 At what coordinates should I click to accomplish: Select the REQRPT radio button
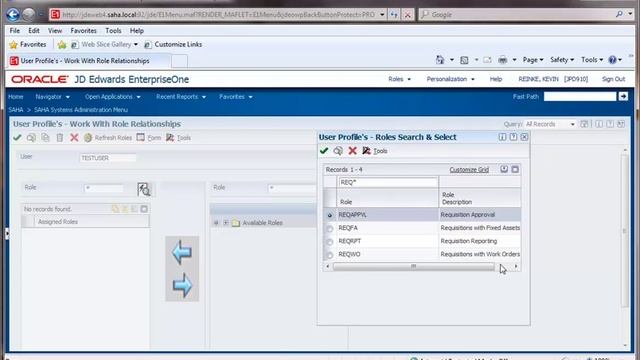click(330, 242)
